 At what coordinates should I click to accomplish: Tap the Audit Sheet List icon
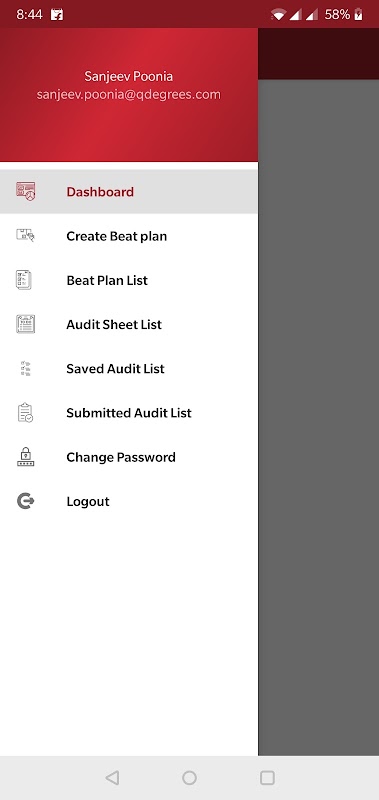pos(26,324)
